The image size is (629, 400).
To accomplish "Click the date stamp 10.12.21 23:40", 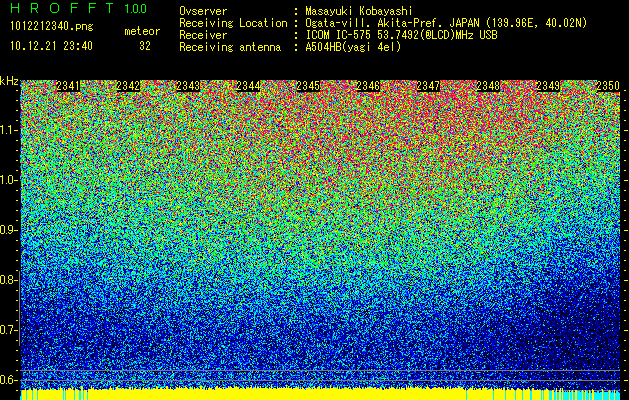I will pos(52,46).
